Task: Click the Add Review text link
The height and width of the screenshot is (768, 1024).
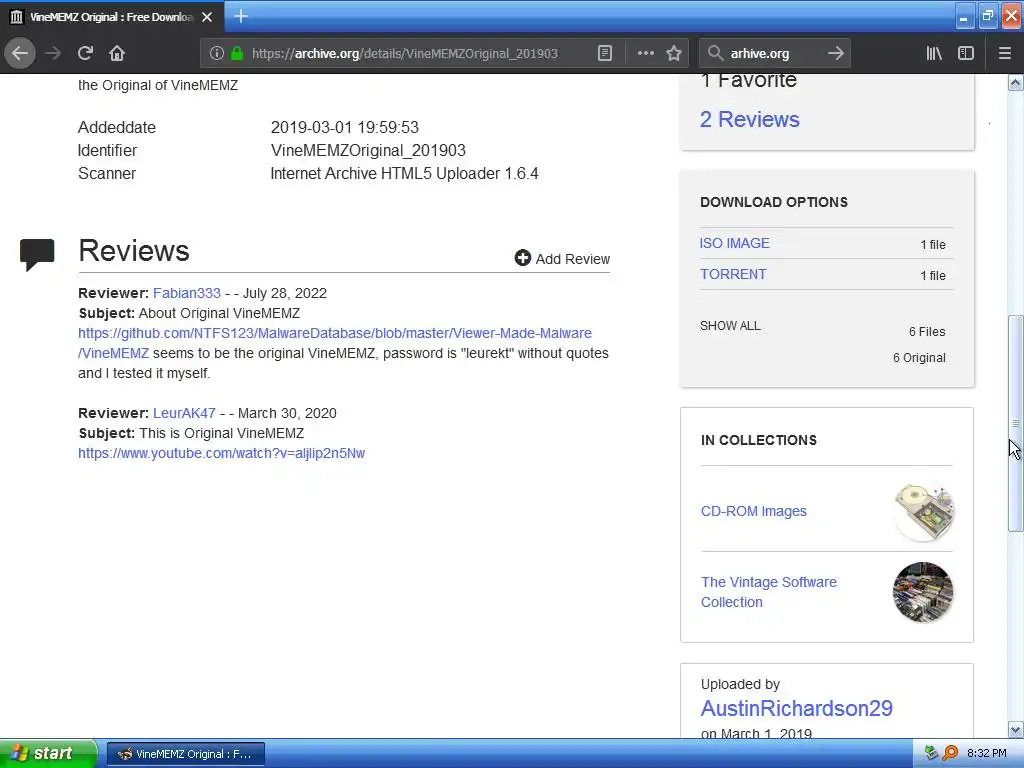Action: click(573, 259)
